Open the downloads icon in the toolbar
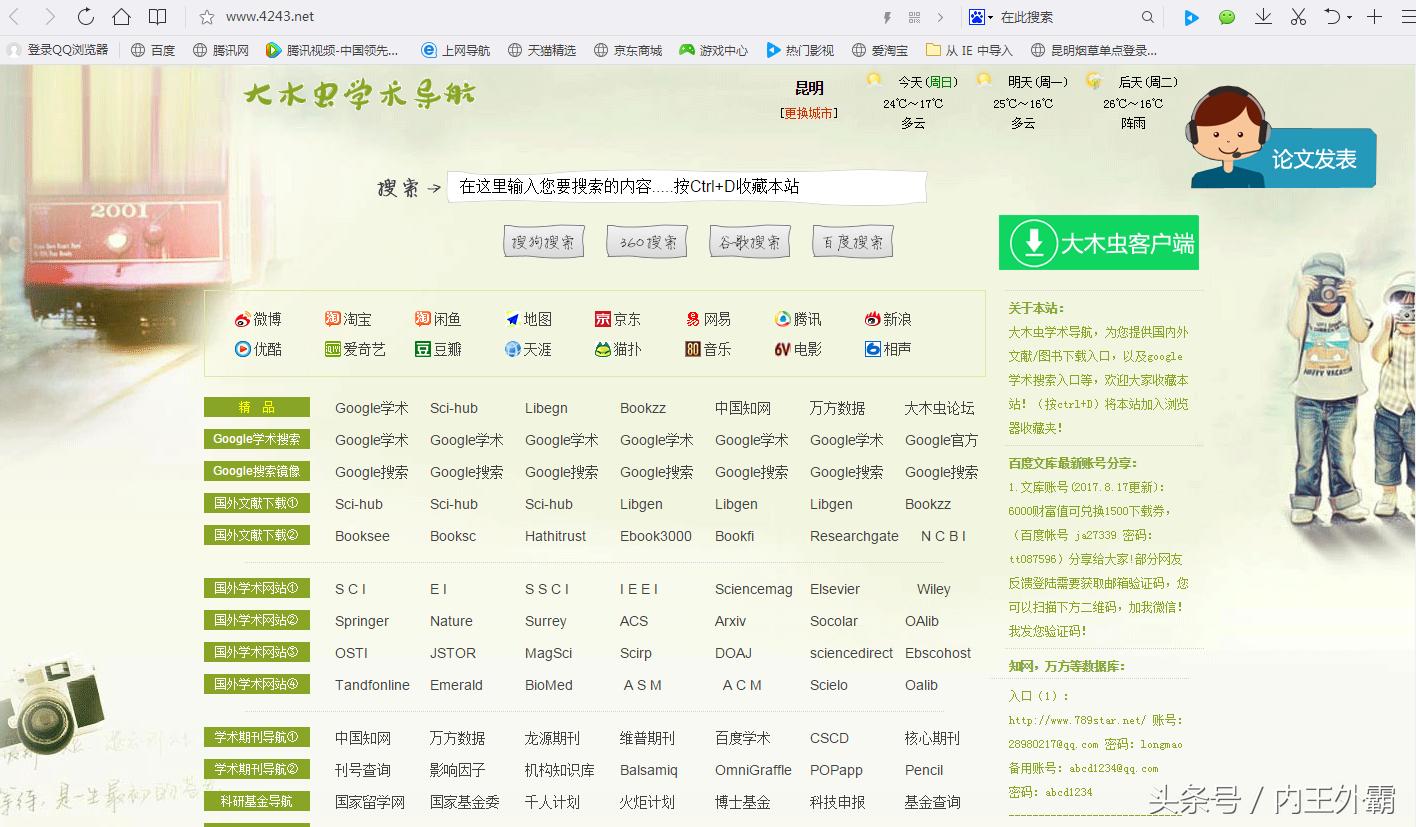 click(1262, 16)
